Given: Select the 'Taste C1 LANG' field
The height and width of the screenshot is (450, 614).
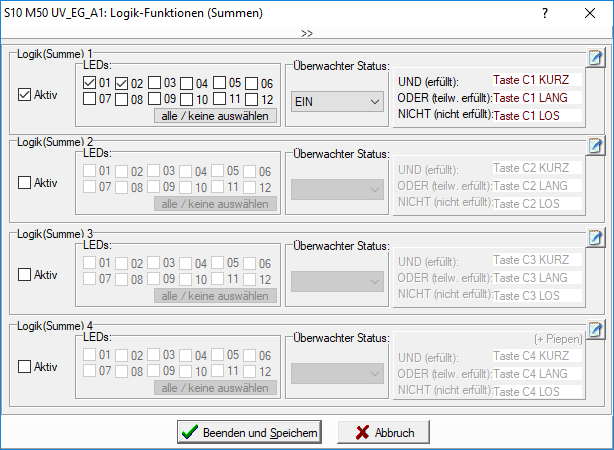Looking at the screenshot, I should click(537, 98).
